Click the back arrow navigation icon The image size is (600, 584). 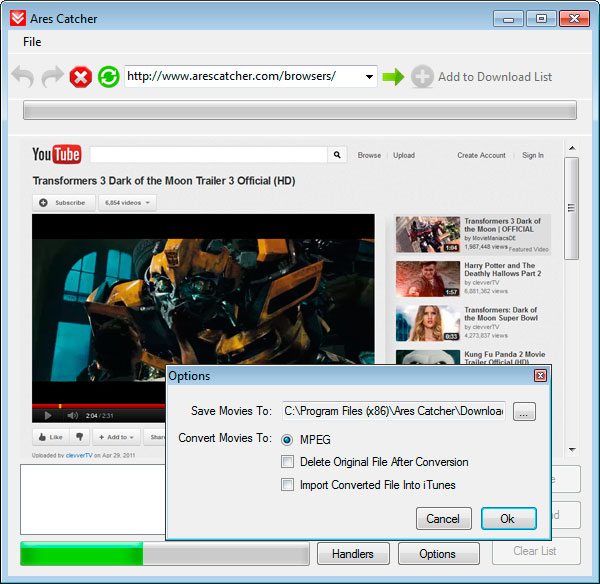23,76
